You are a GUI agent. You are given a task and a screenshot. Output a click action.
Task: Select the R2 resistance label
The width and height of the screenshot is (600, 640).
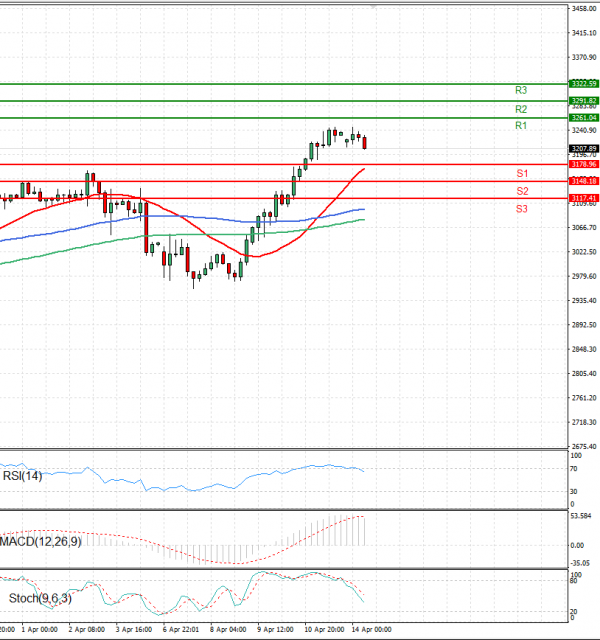coord(521,109)
